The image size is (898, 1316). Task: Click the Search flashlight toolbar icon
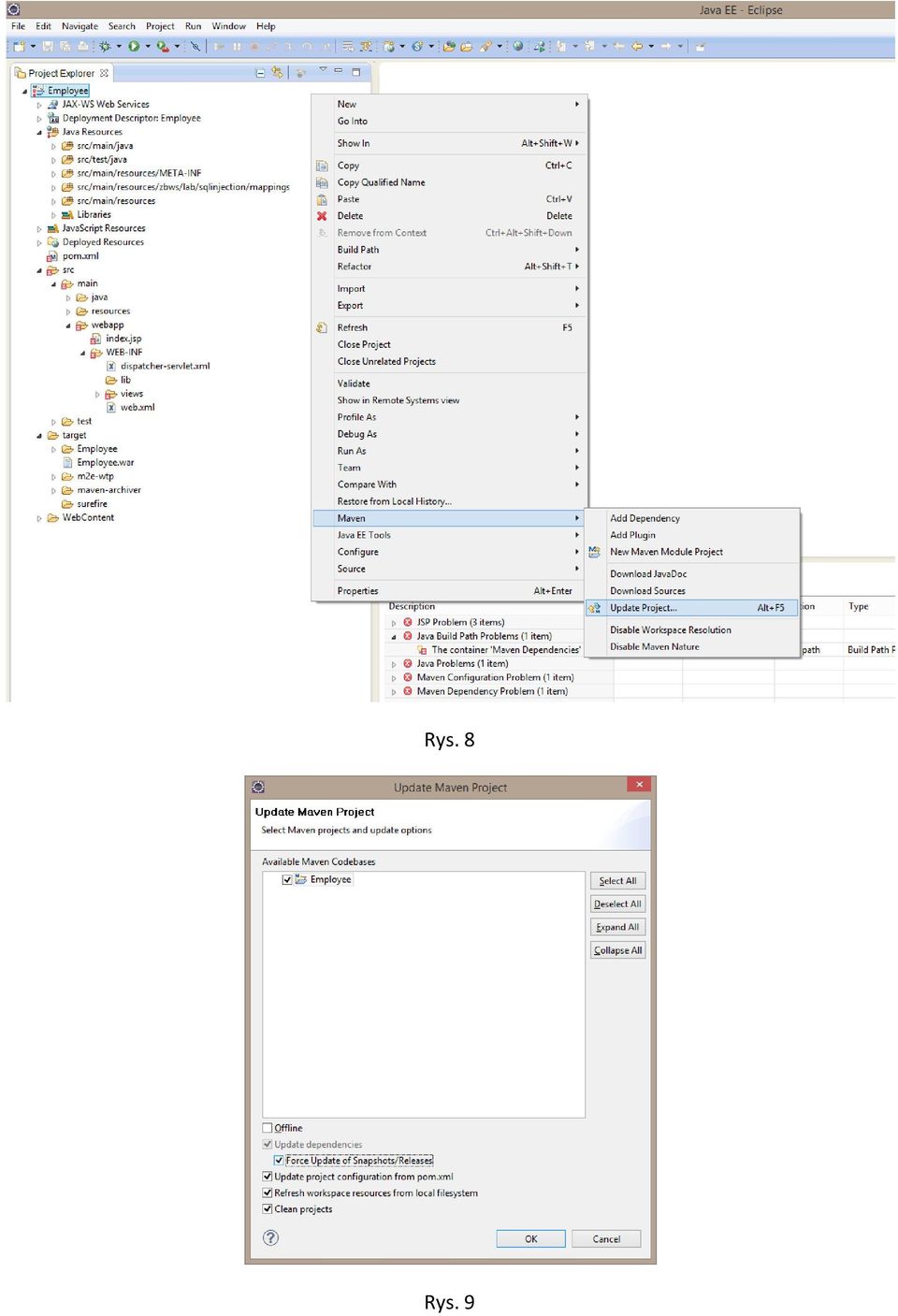coord(485,46)
